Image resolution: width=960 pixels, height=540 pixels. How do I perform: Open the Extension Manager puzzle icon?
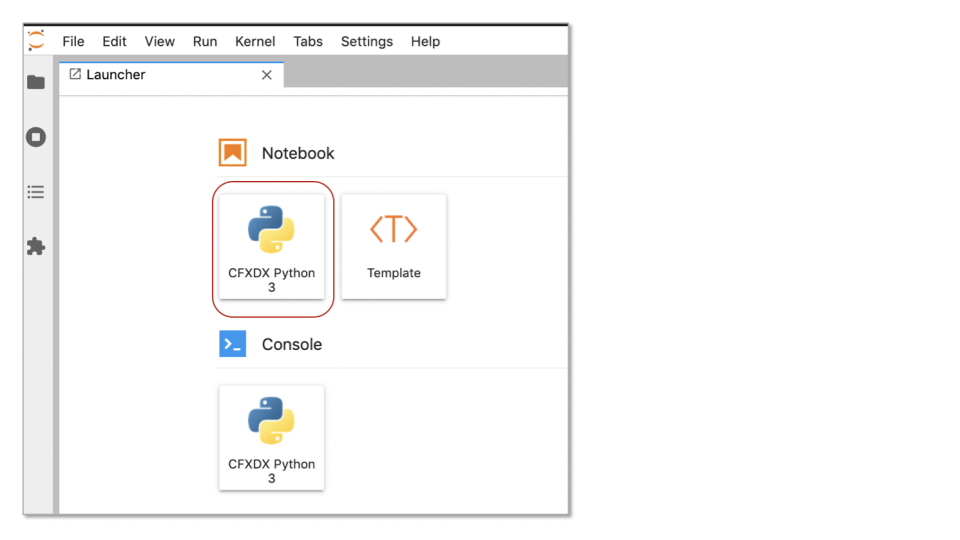click(x=36, y=247)
